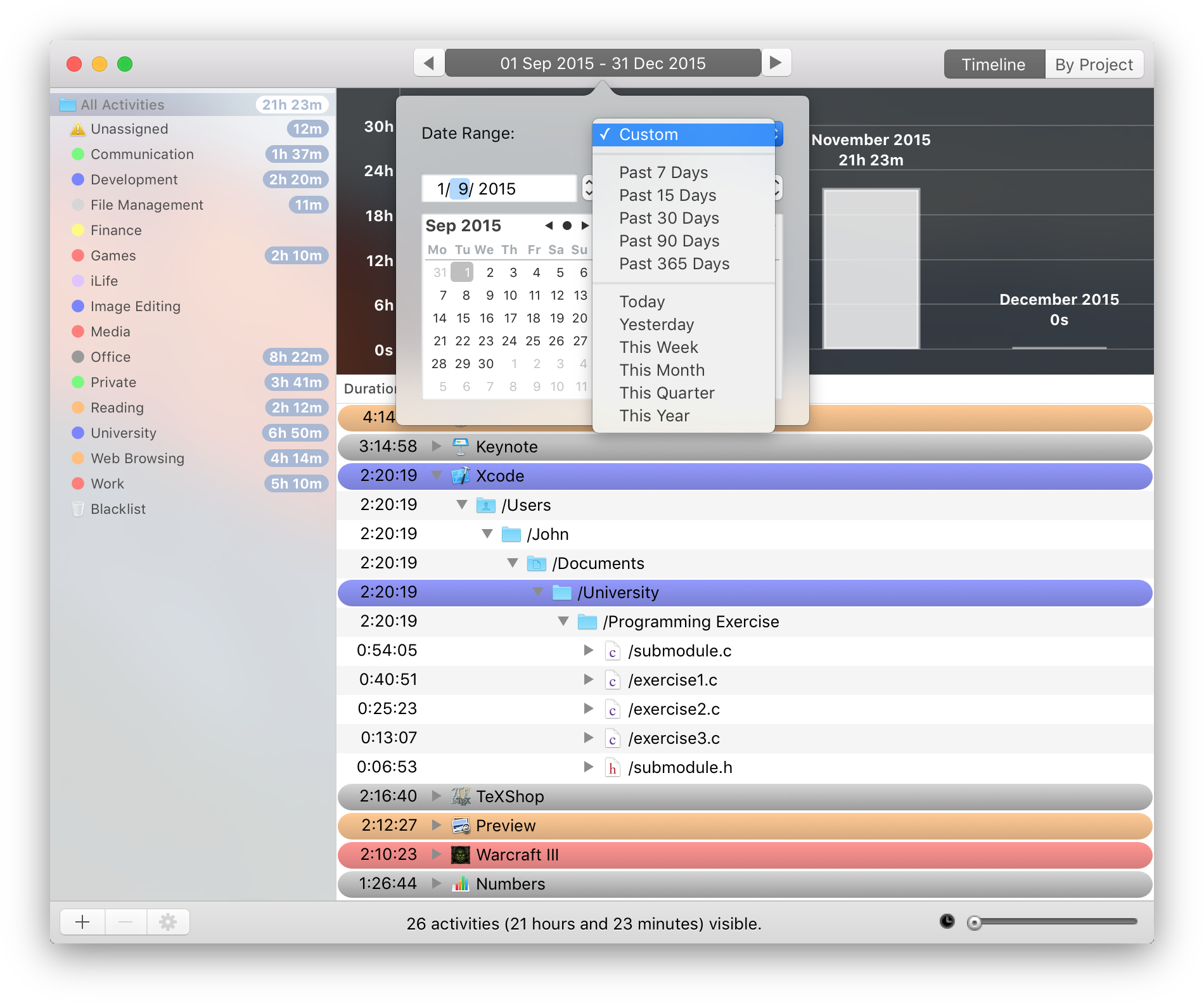
Task: Click the clock icon beside the slider
Action: [947, 921]
